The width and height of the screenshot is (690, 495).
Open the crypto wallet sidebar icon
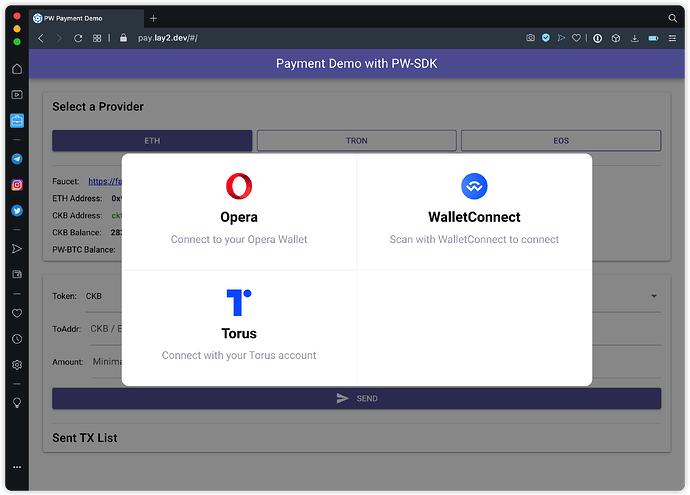[17, 275]
